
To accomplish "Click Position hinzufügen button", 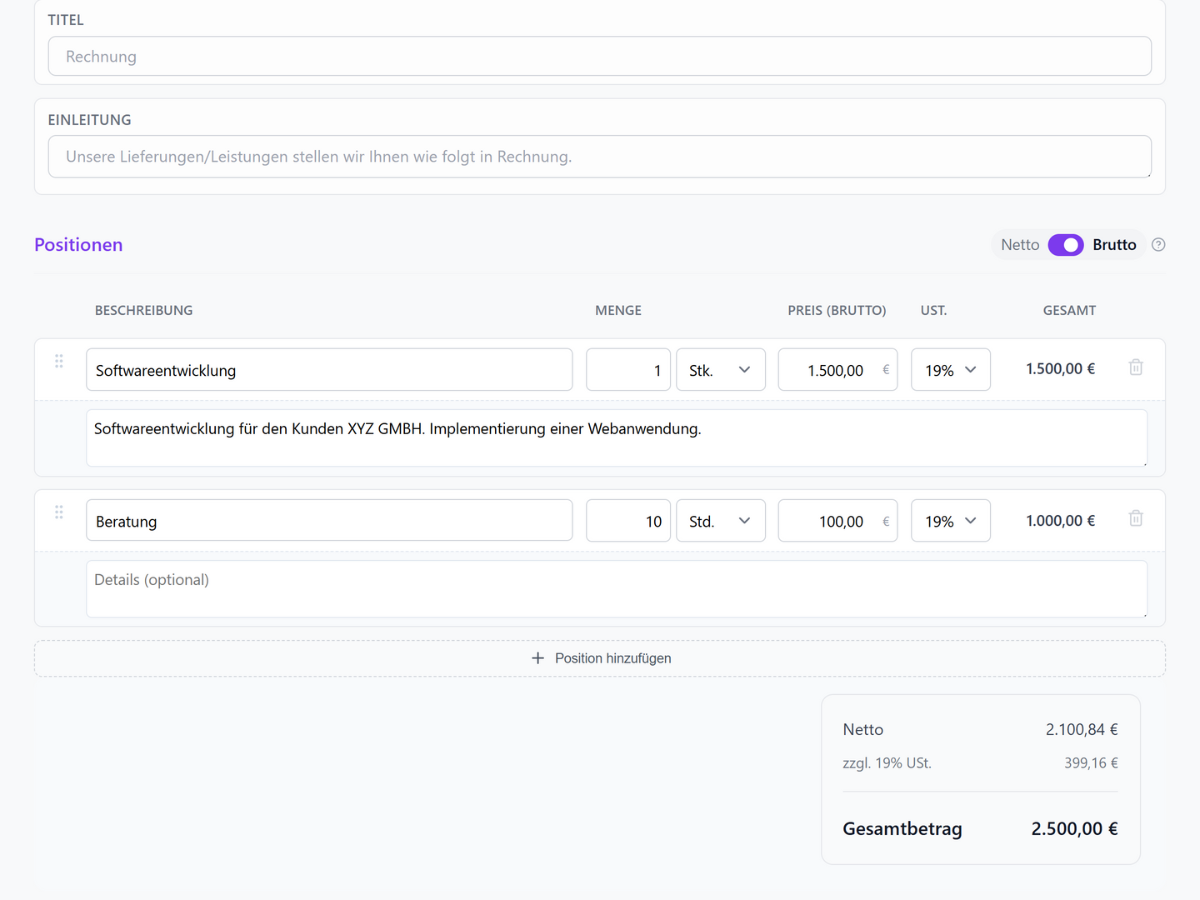I will point(600,658).
